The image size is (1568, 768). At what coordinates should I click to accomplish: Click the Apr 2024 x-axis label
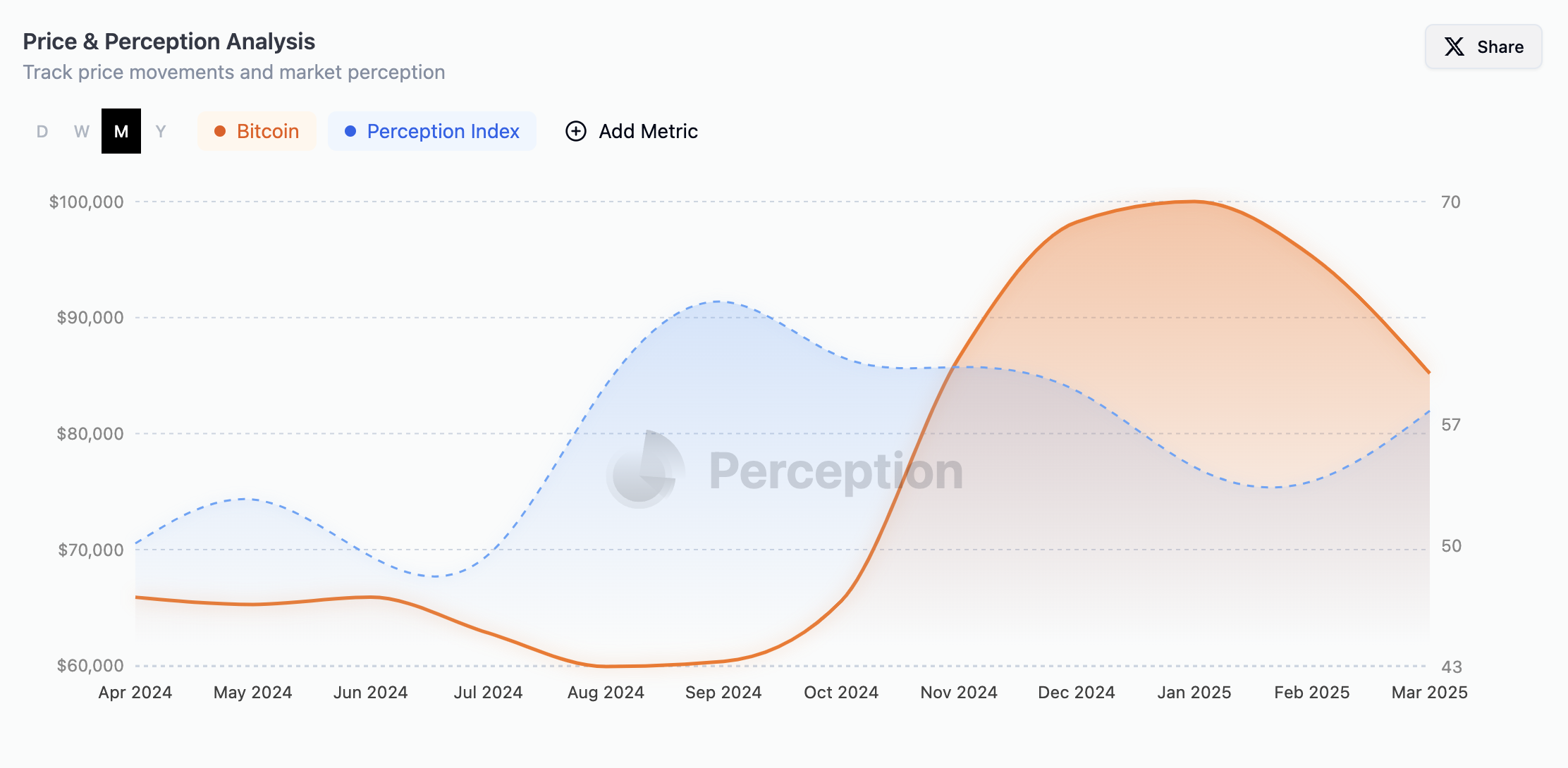coord(135,693)
